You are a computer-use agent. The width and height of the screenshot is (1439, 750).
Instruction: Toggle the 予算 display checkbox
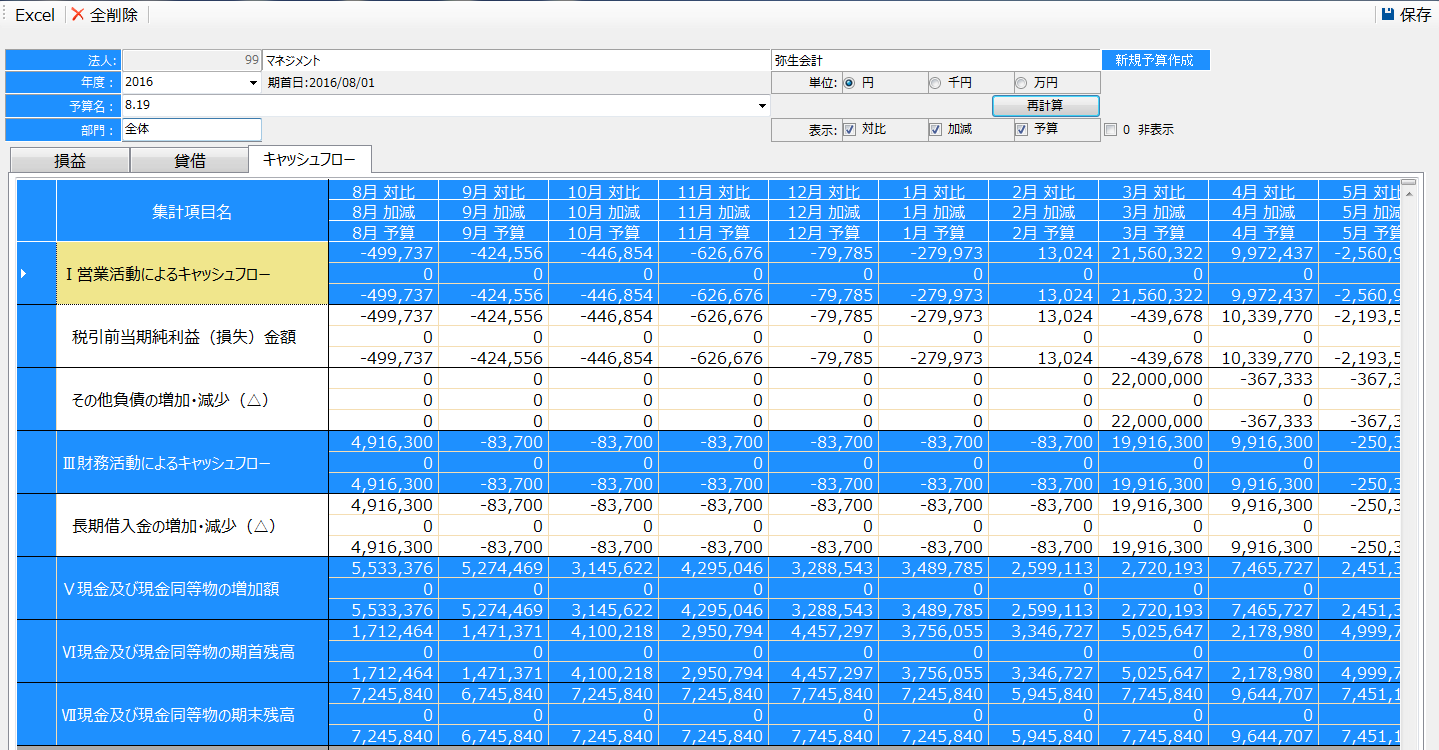coord(1022,129)
